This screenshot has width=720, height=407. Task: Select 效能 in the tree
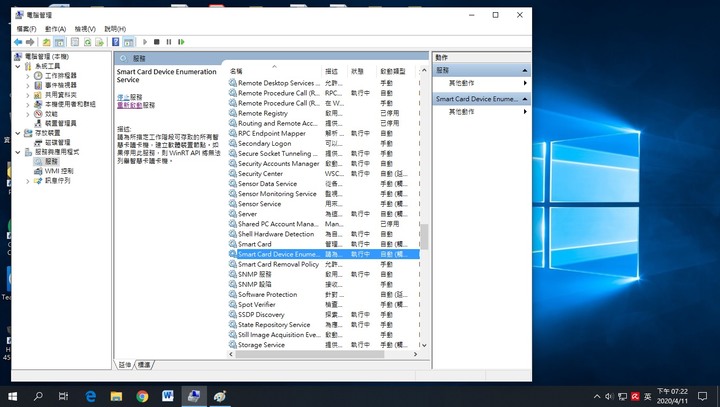(x=51, y=114)
